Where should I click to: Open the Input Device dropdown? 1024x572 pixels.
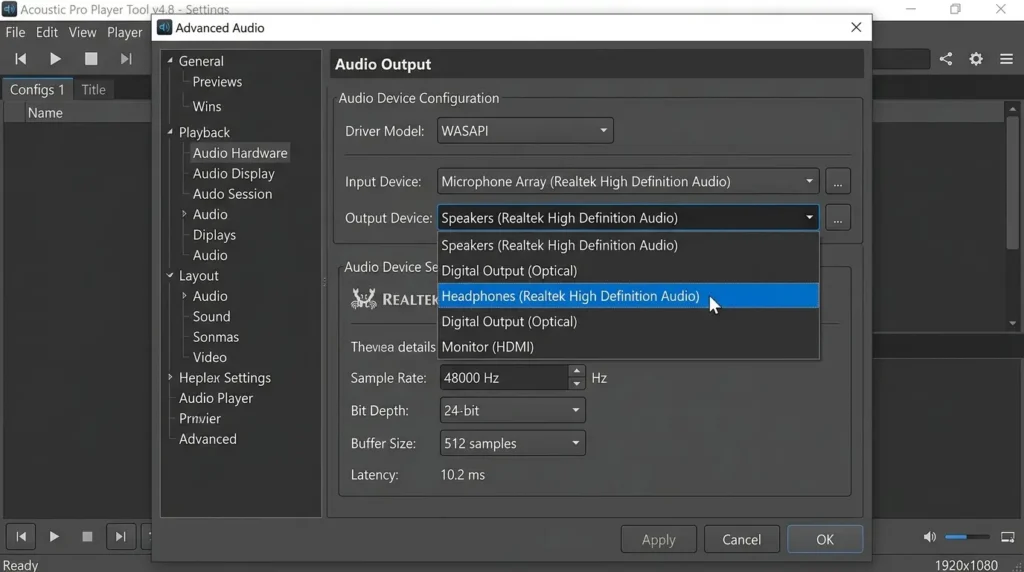(x=628, y=181)
